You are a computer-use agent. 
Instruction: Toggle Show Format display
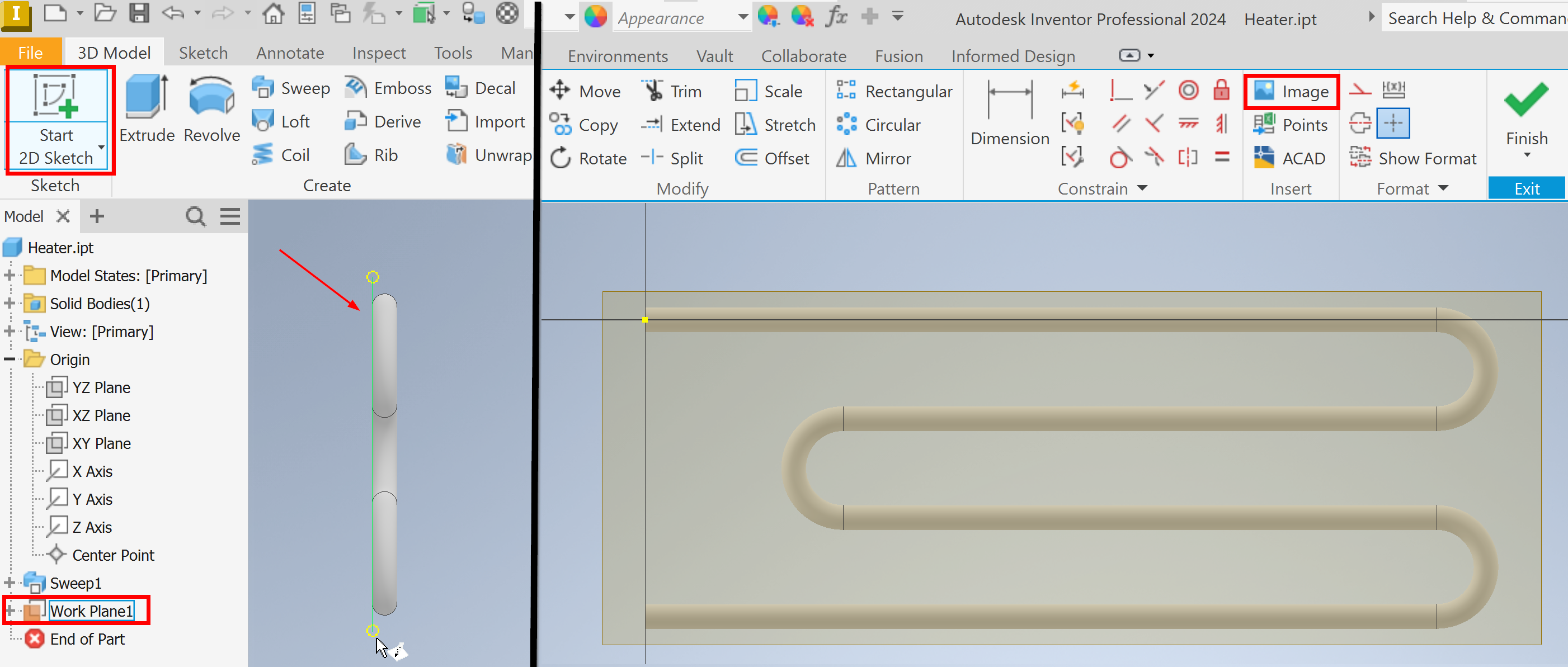pos(1414,158)
